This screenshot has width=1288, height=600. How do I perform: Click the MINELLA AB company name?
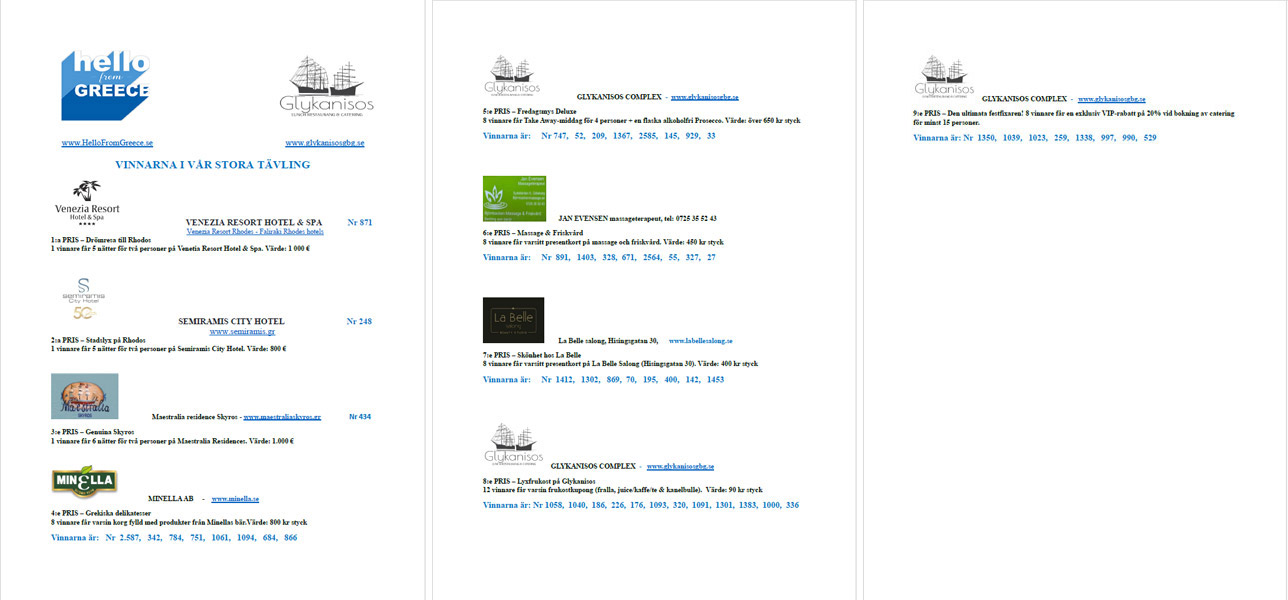tap(170, 499)
